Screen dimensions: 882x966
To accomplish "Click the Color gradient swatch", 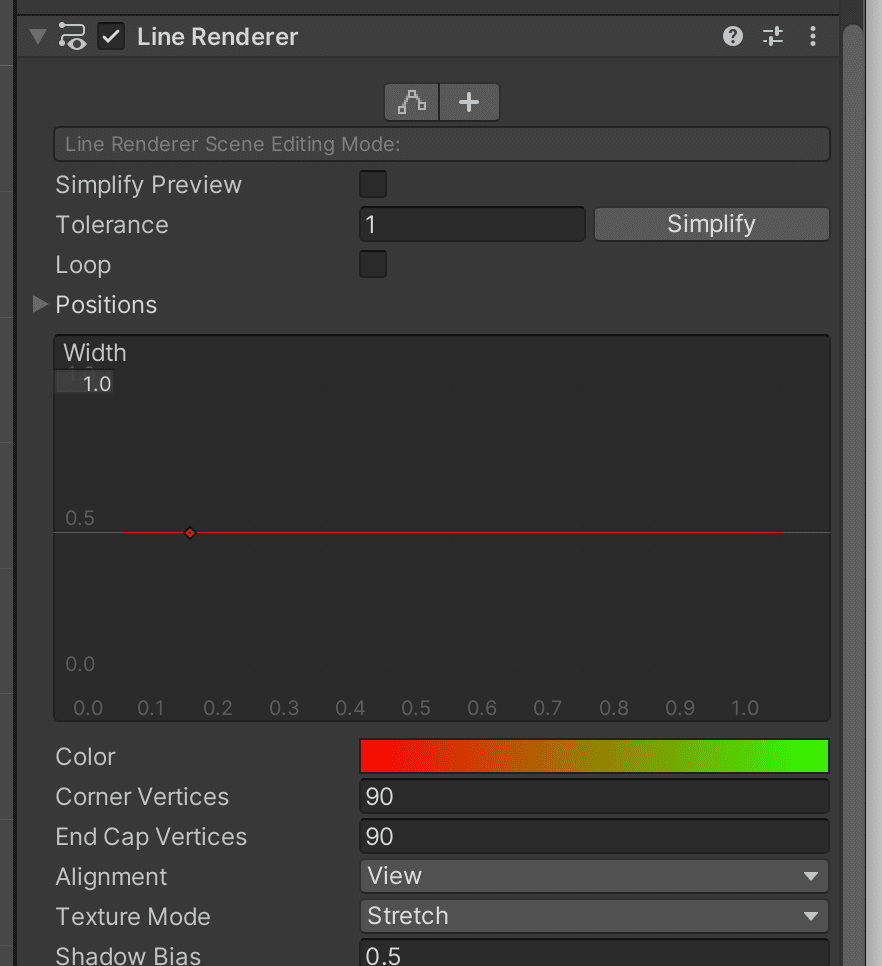I will [593, 756].
